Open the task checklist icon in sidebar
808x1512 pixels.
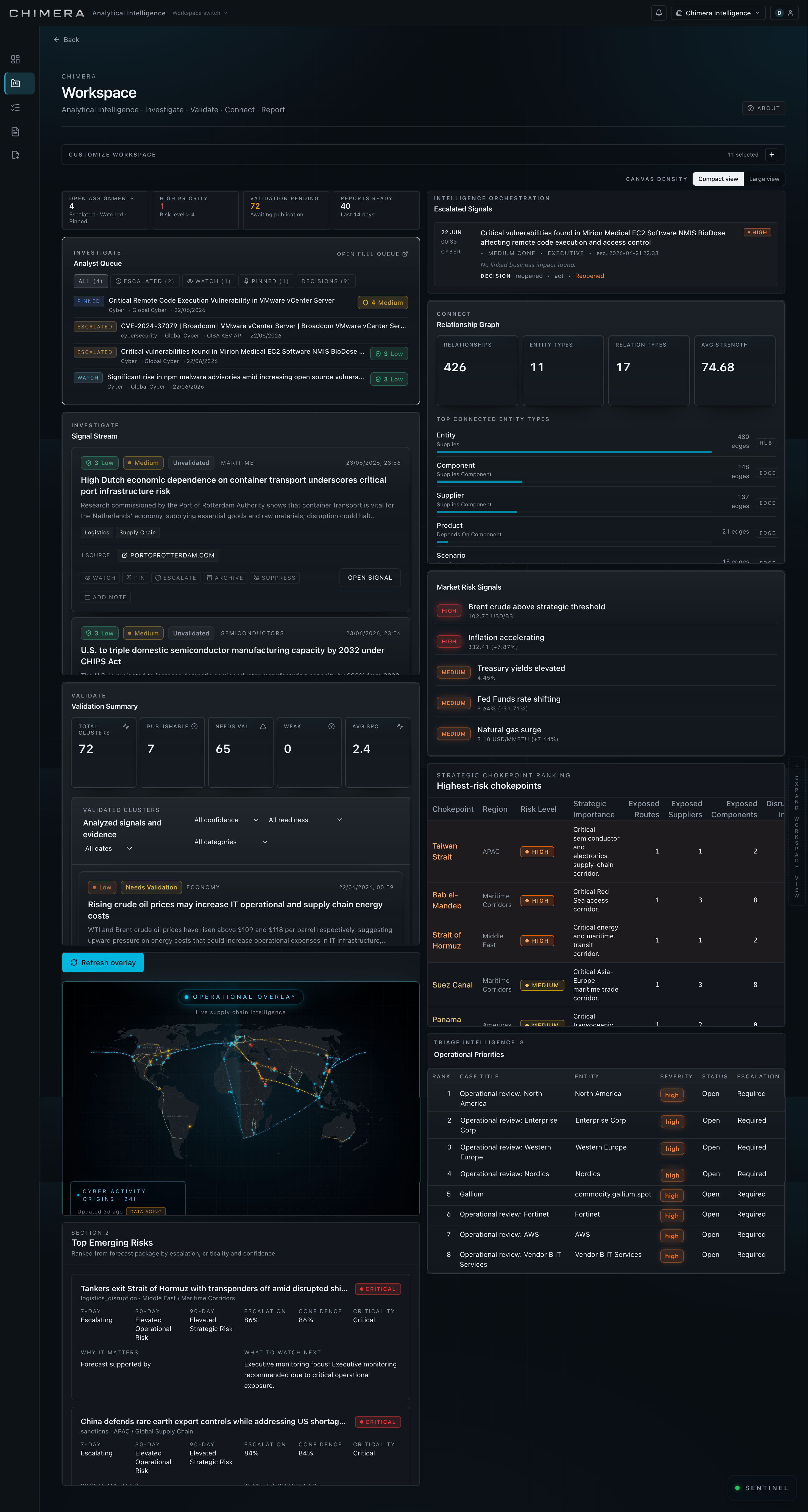click(x=15, y=107)
